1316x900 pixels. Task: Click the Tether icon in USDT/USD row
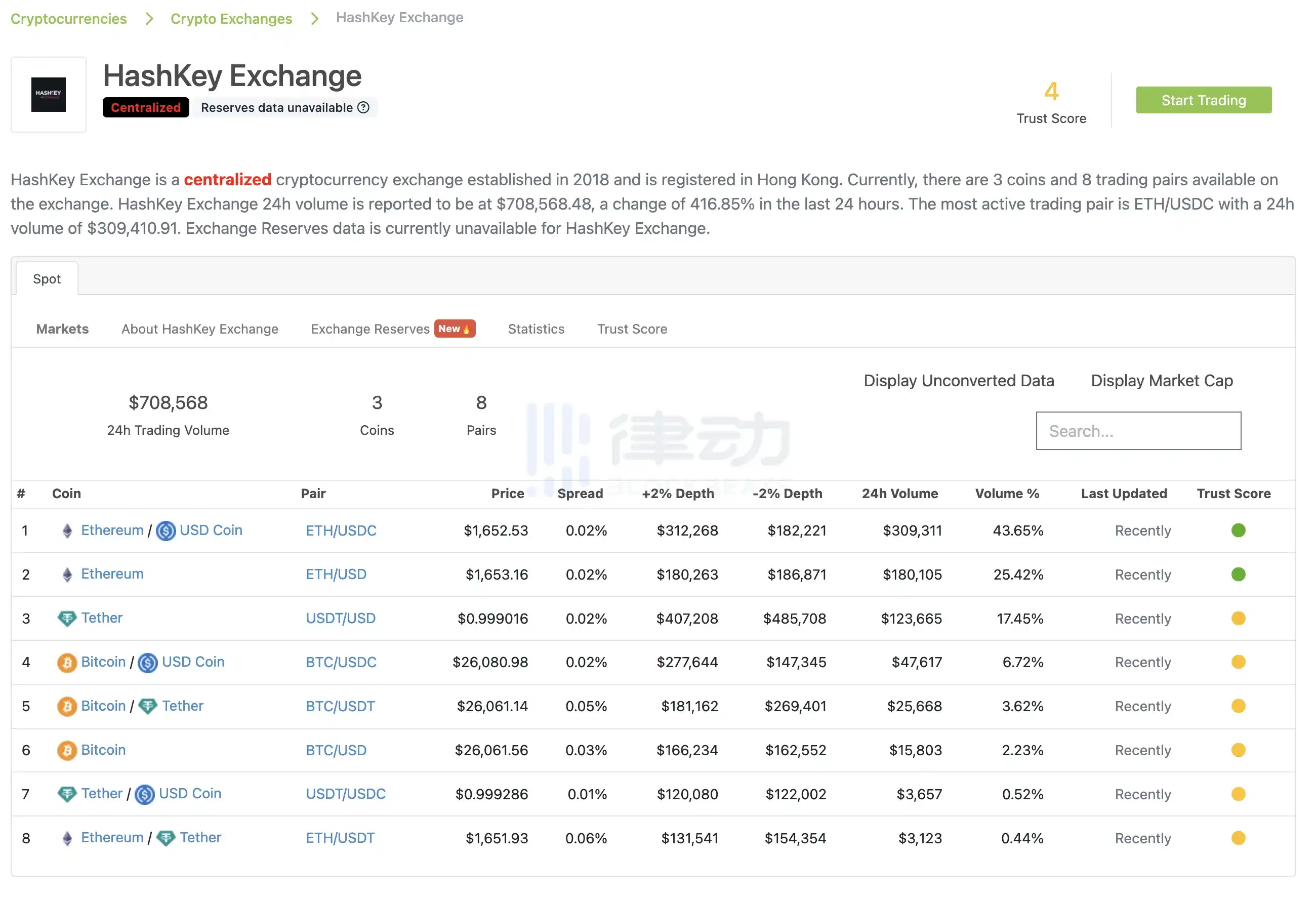point(67,619)
